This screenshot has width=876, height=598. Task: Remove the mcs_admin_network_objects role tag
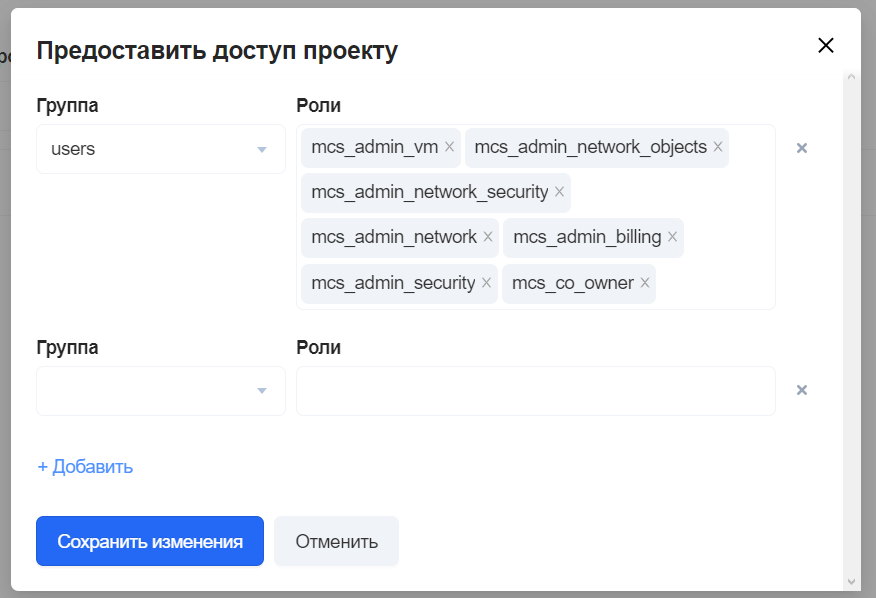[718, 147]
